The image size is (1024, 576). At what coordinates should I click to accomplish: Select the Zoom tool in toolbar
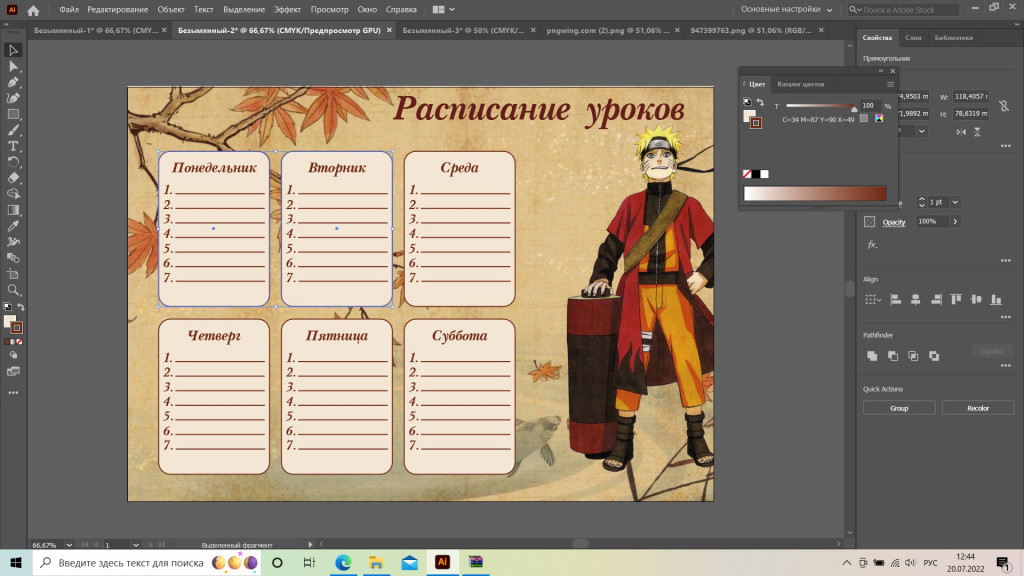pos(13,290)
